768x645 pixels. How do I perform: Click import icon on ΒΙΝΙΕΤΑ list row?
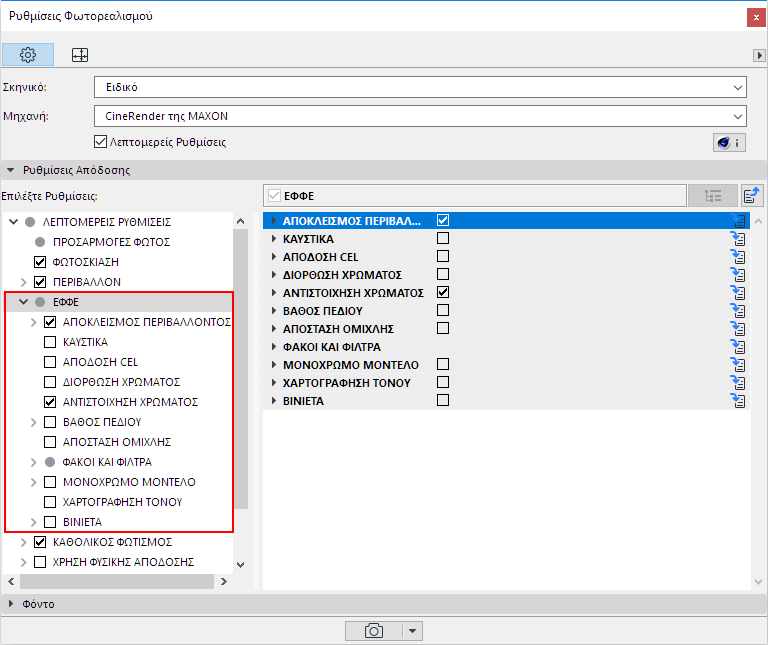pos(738,401)
